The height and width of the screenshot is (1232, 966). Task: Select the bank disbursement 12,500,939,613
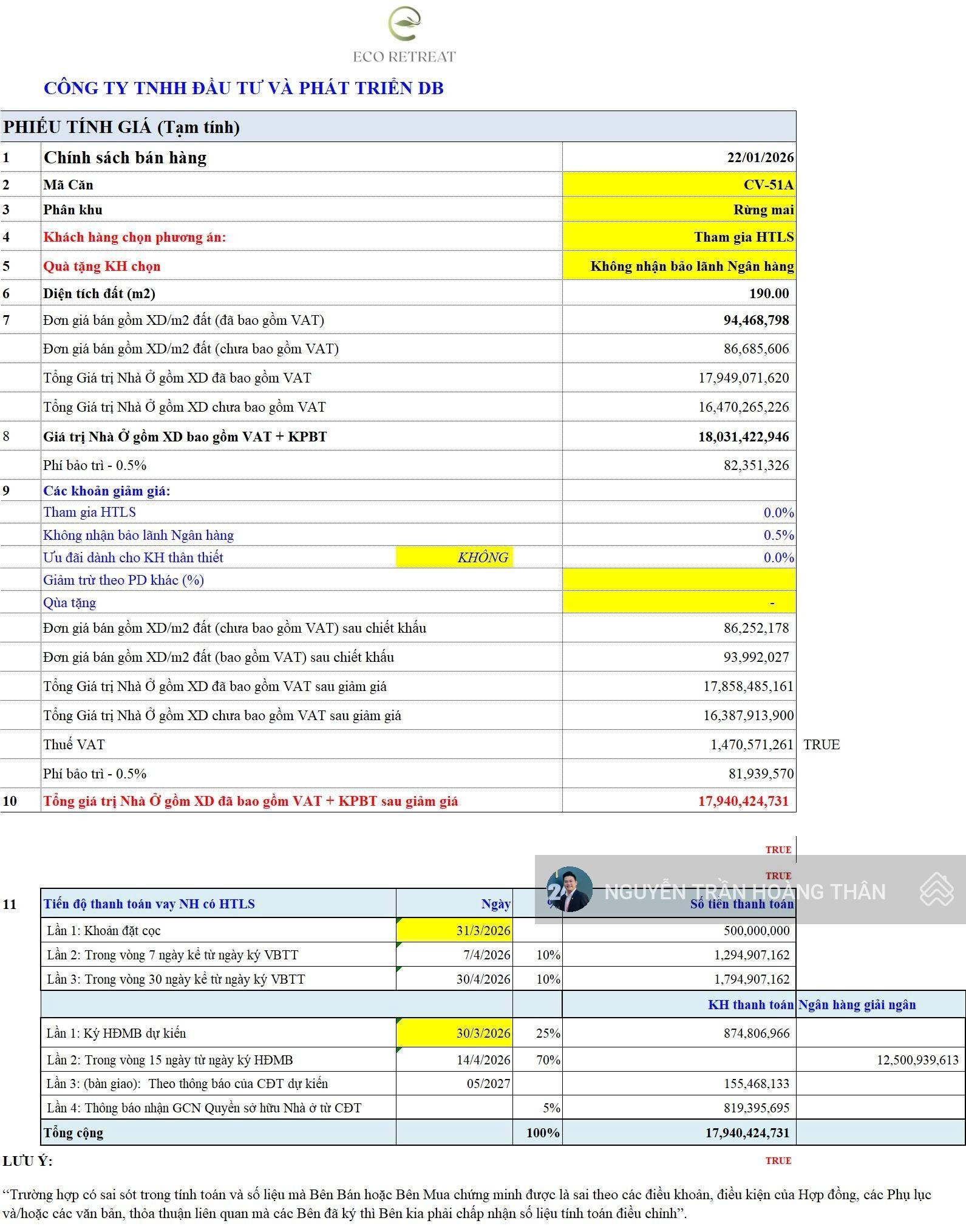coord(917,1060)
